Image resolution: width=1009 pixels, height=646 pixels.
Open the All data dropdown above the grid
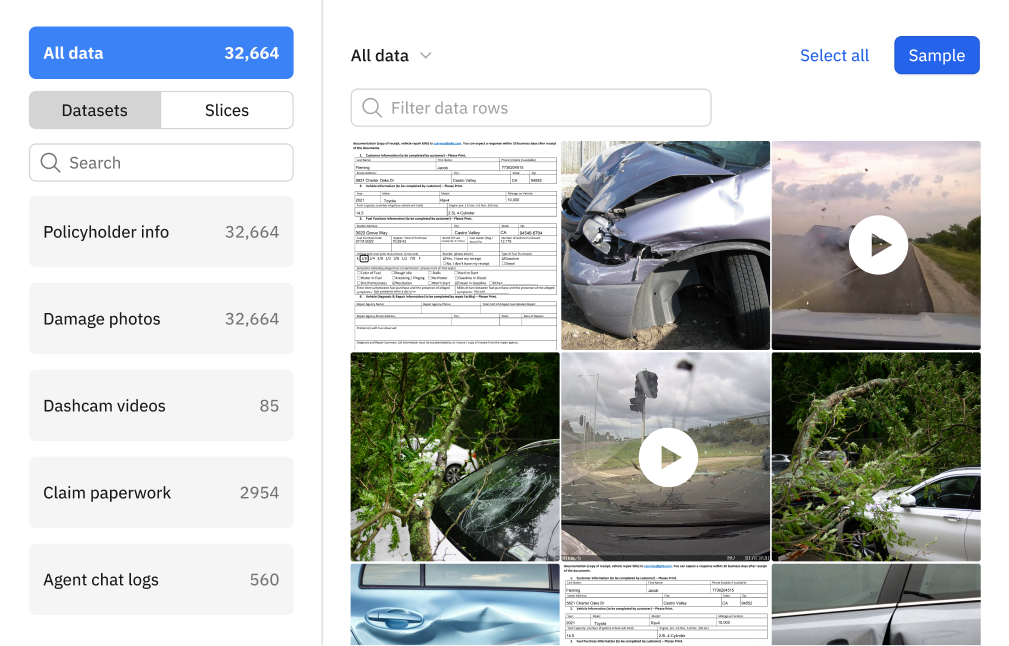tap(392, 56)
